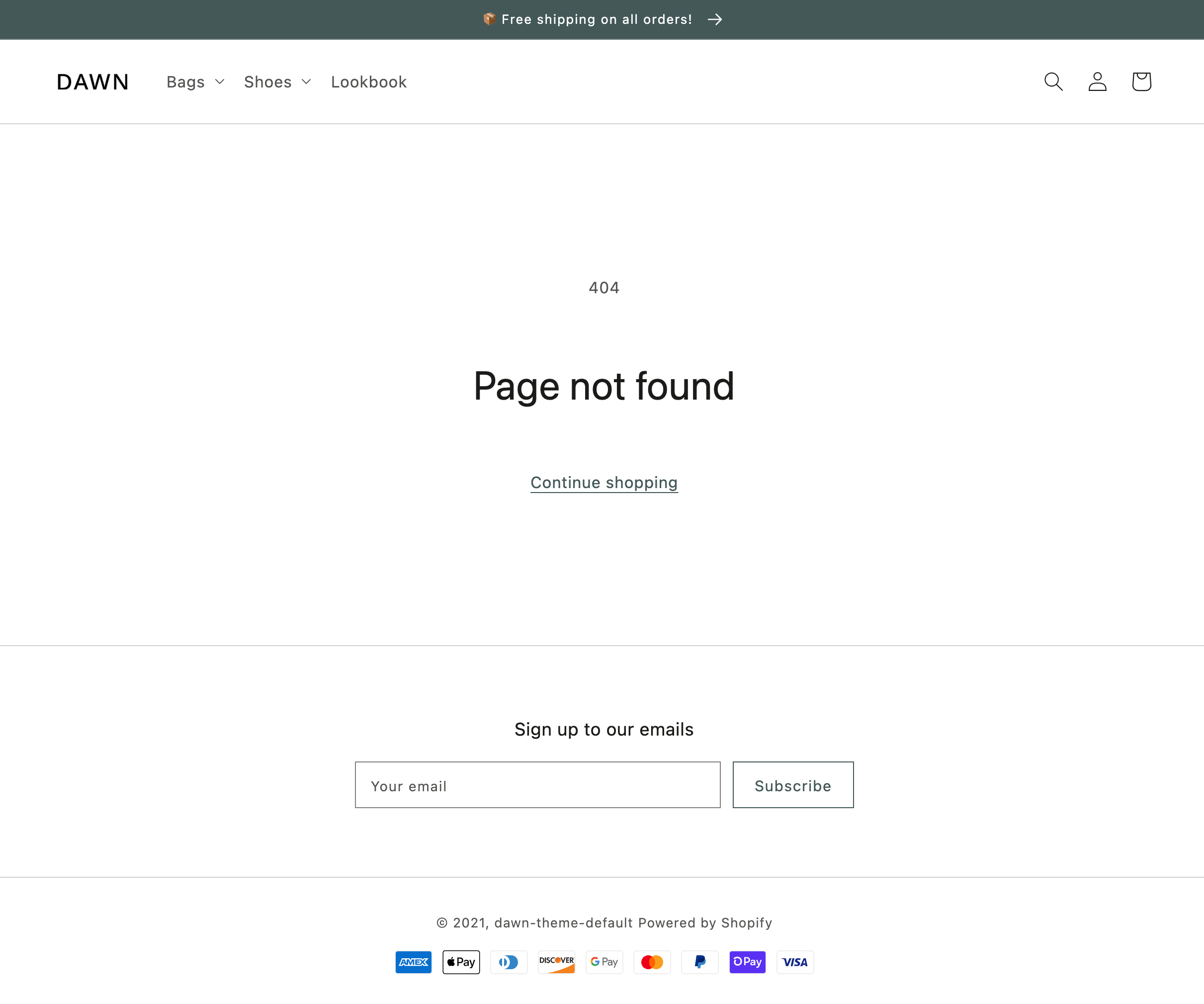The height and width of the screenshot is (1004, 1204).
Task: Open the Powered by Shopify link
Action: [x=704, y=922]
